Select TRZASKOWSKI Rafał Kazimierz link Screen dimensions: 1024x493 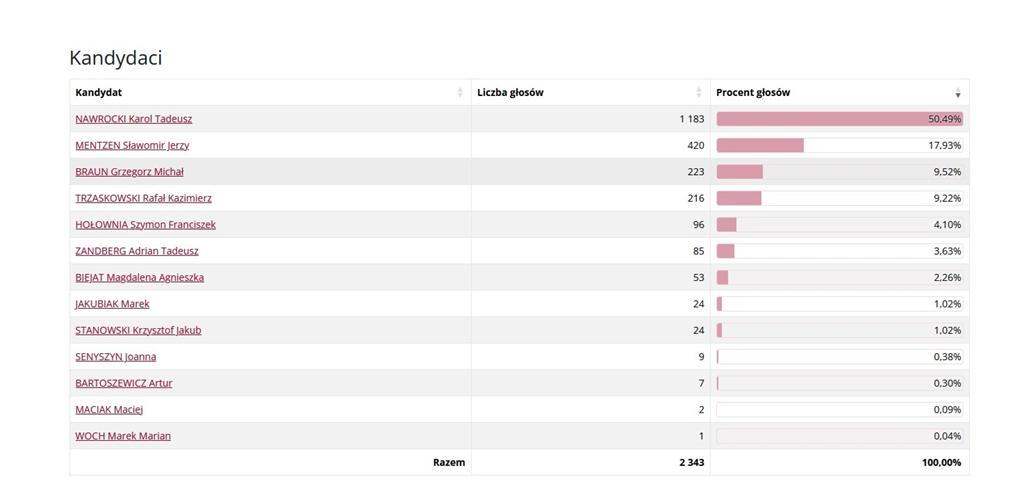click(144, 198)
